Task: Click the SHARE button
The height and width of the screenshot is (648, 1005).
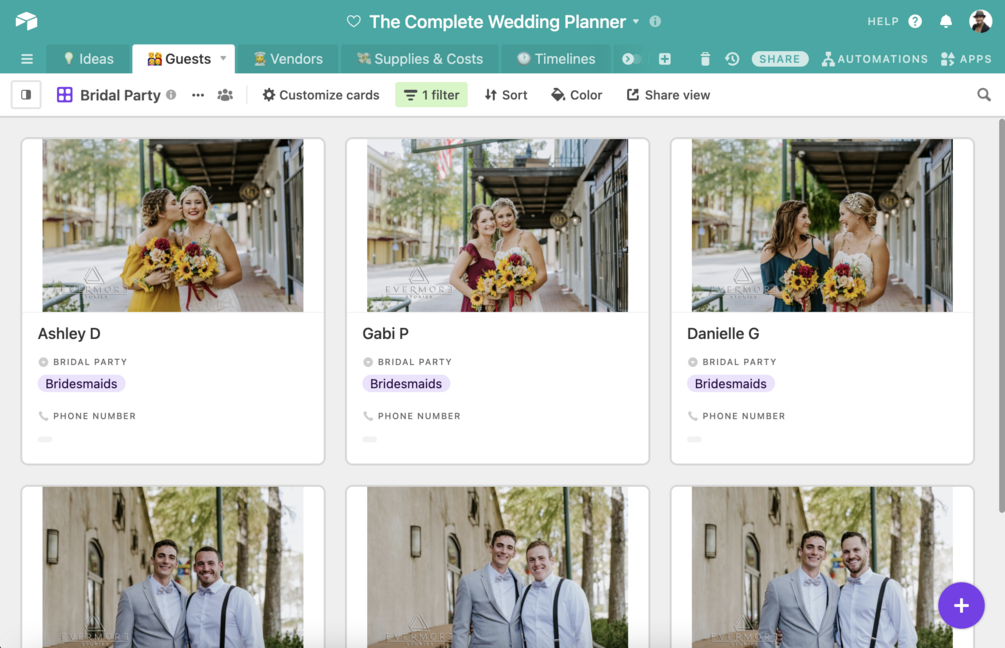Action: 779,59
